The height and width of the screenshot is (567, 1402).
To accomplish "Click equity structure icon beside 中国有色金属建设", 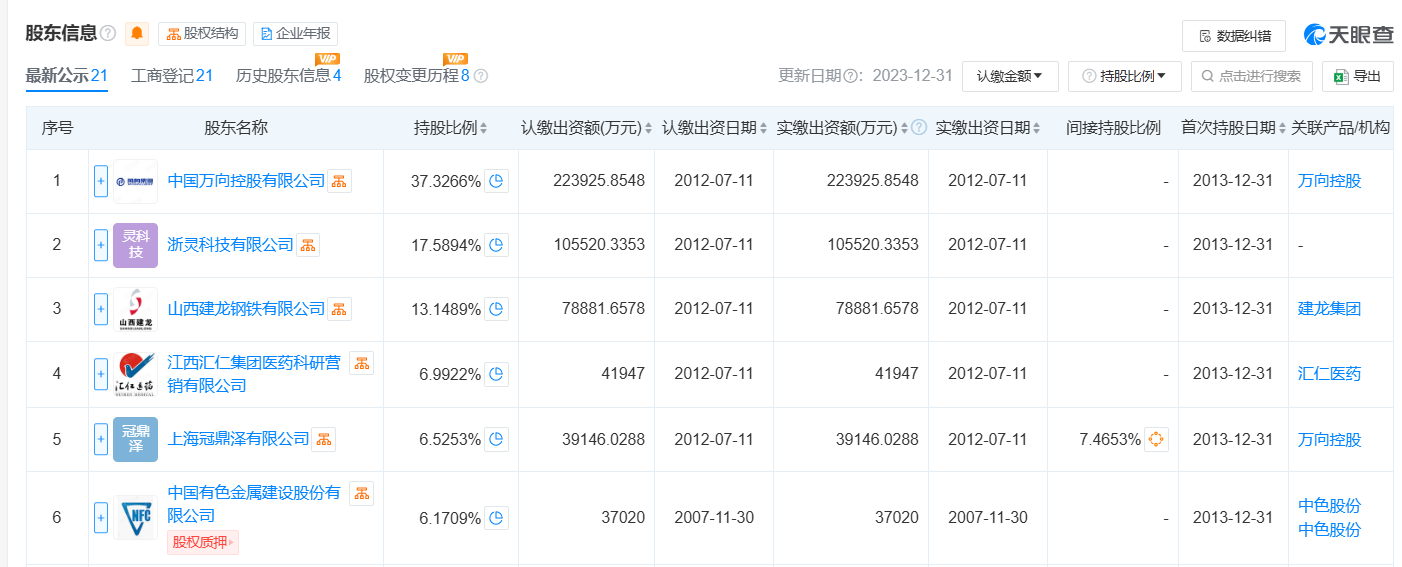I will [x=361, y=493].
